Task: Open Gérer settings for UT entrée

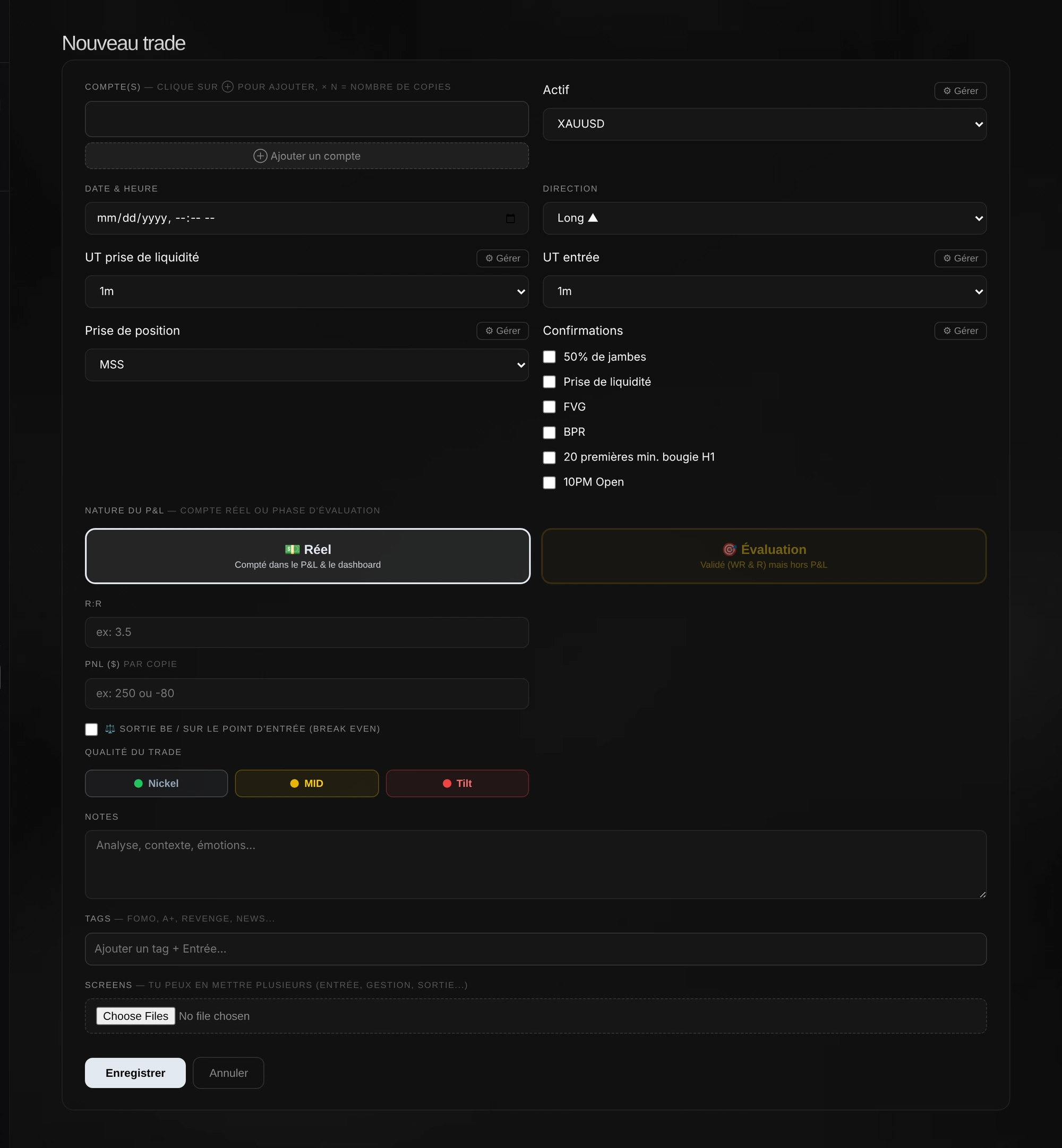Action: tap(960, 258)
